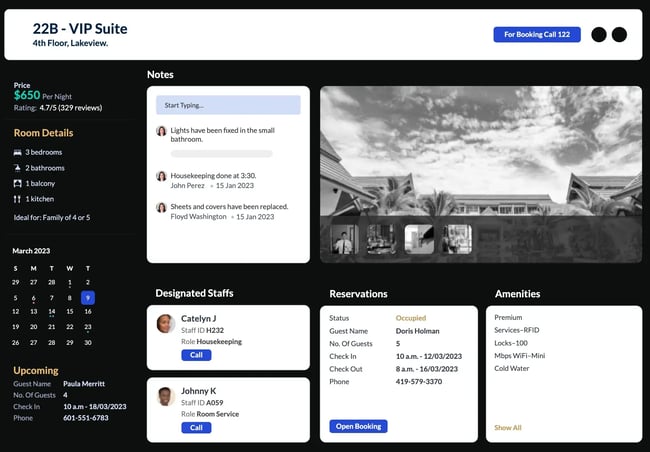Select the third highlighted gallery thumbnail
650x452 pixels.
pyautogui.click(x=419, y=238)
